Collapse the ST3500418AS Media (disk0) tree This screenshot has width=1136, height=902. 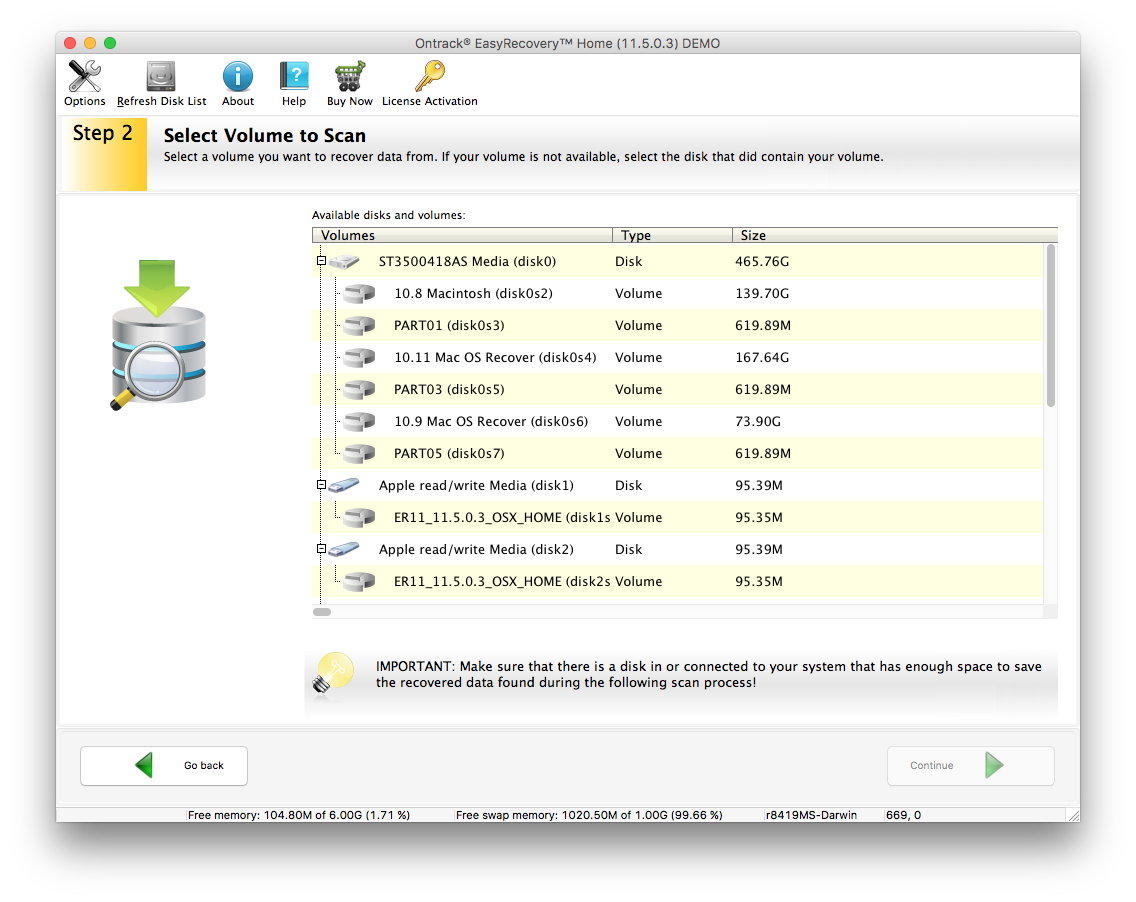click(321, 261)
